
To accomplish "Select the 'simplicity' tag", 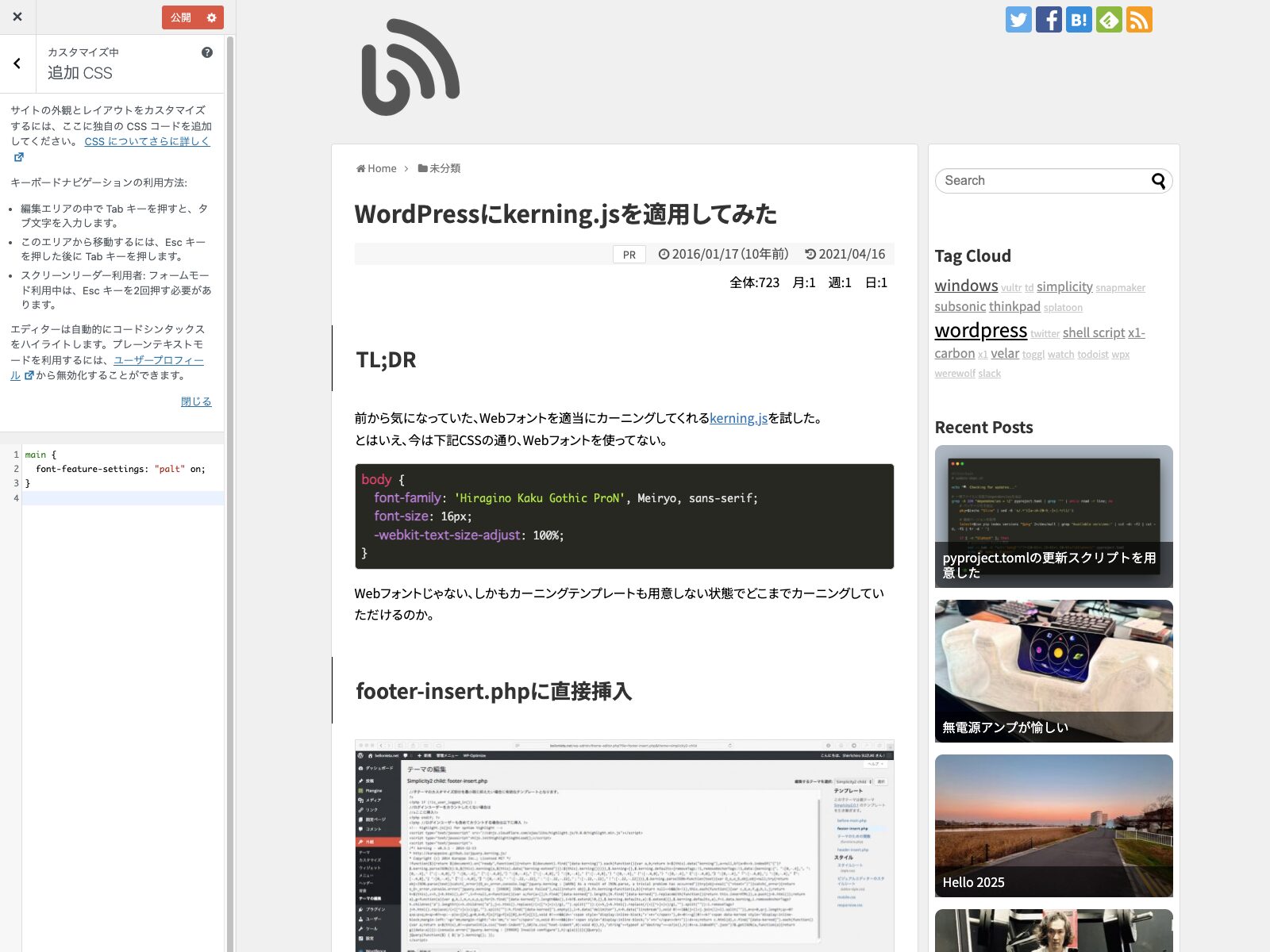I will pyautogui.click(x=1064, y=286).
